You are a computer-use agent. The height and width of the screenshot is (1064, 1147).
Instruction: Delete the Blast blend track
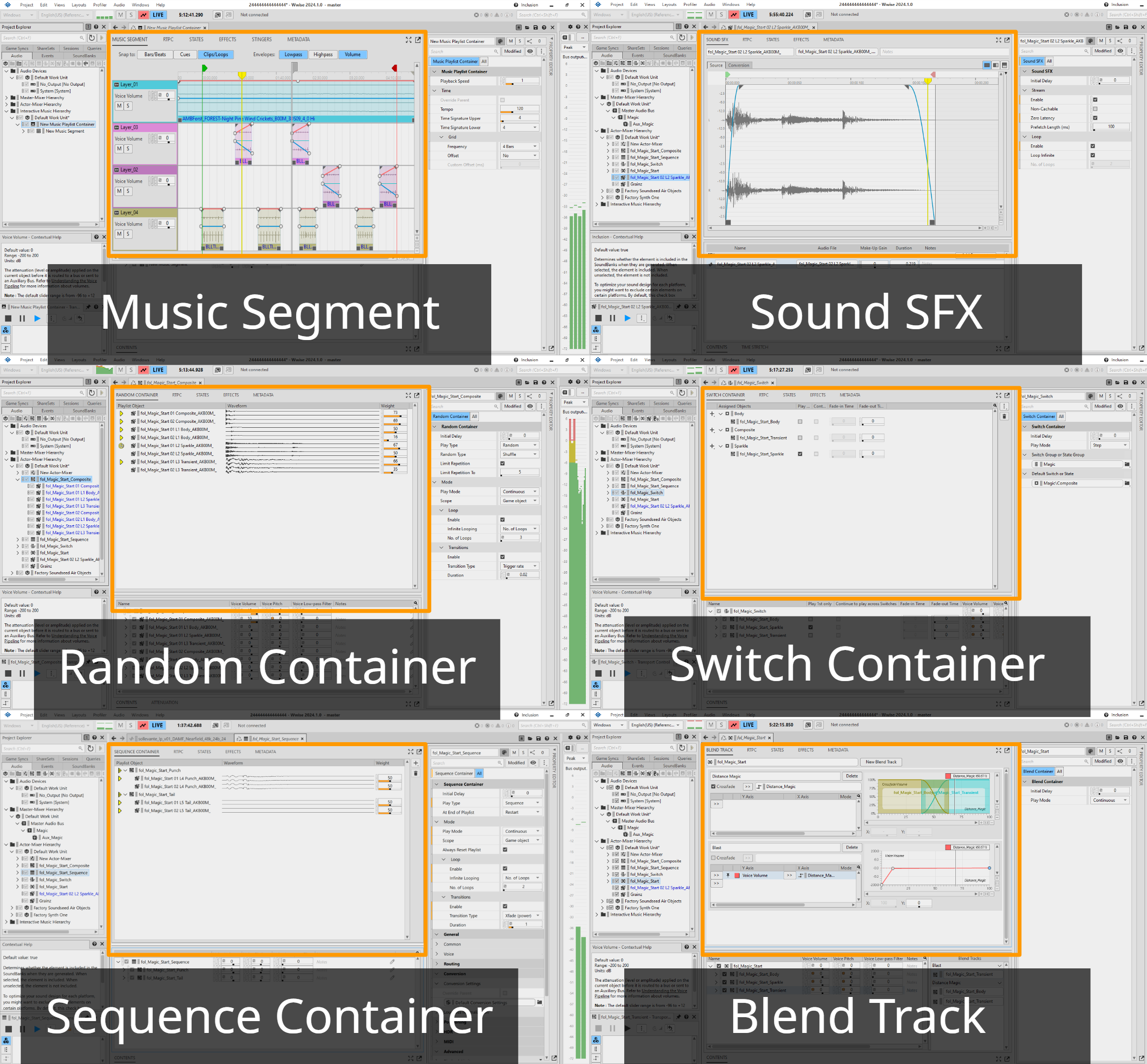pos(851,848)
